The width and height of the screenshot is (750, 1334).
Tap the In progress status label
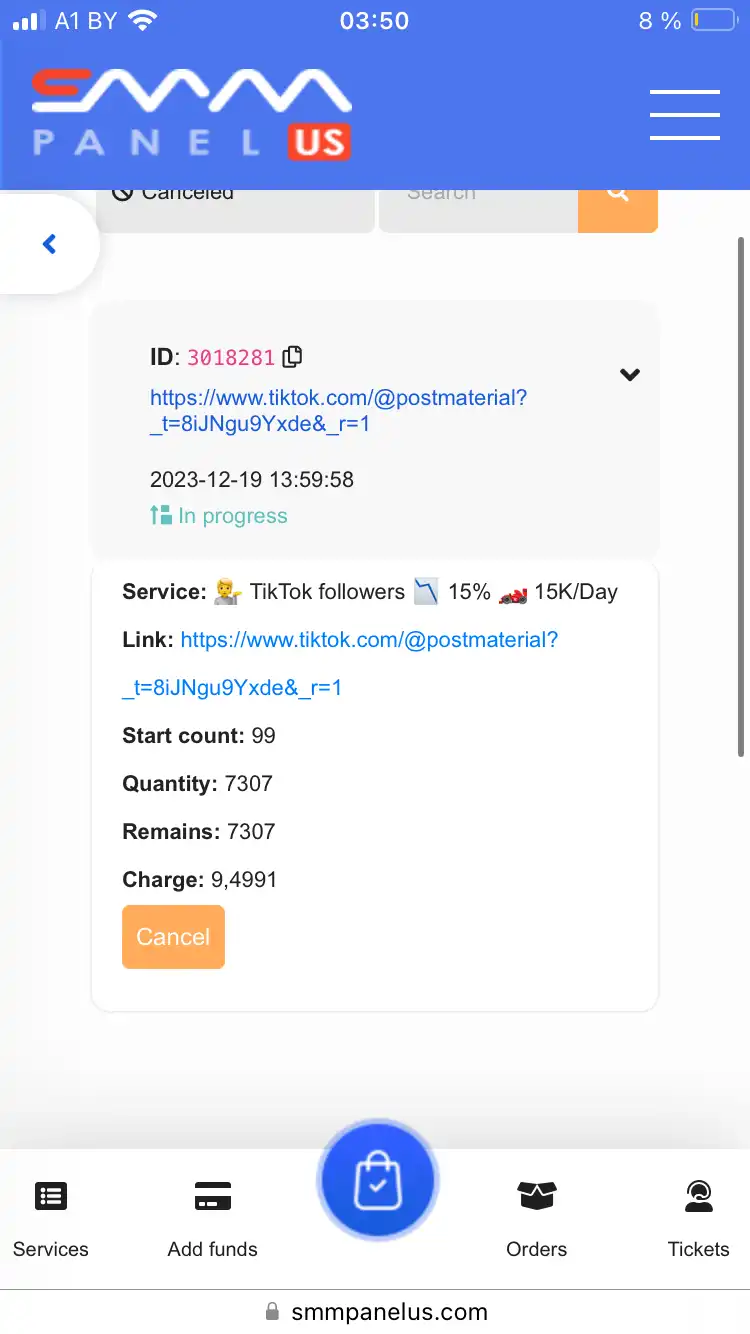[x=219, y=516]
